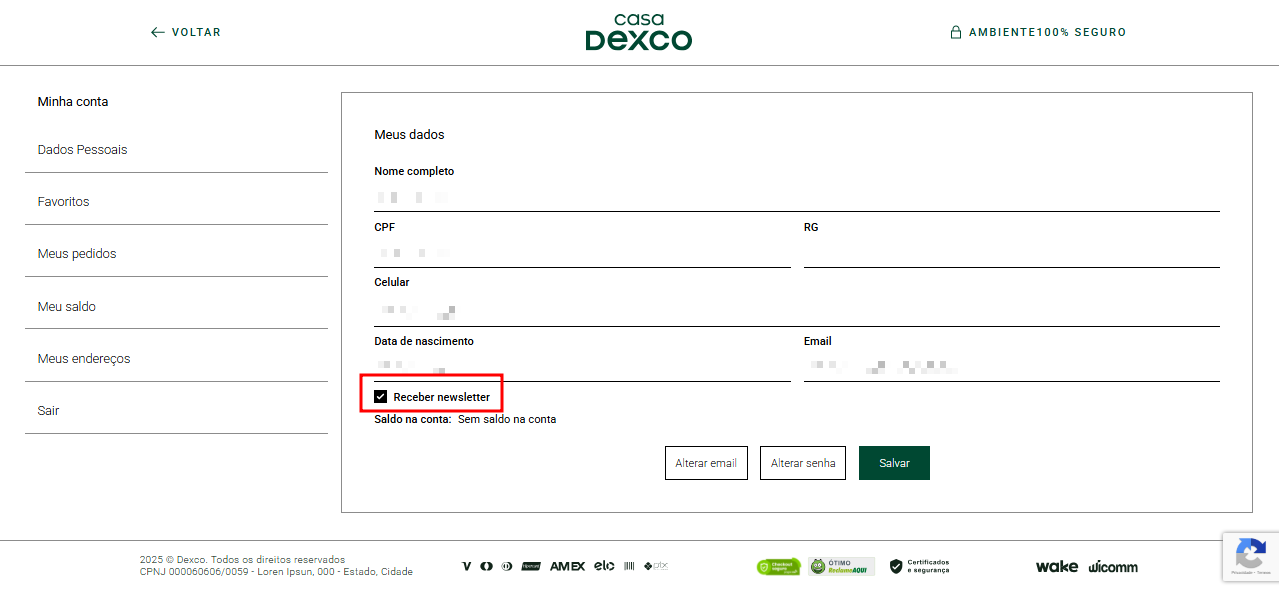Click the ReclameAQUI ÓTIMO seal
Image resolution: width=1279 pixels, height=591 pixels.
coord(843,566)
